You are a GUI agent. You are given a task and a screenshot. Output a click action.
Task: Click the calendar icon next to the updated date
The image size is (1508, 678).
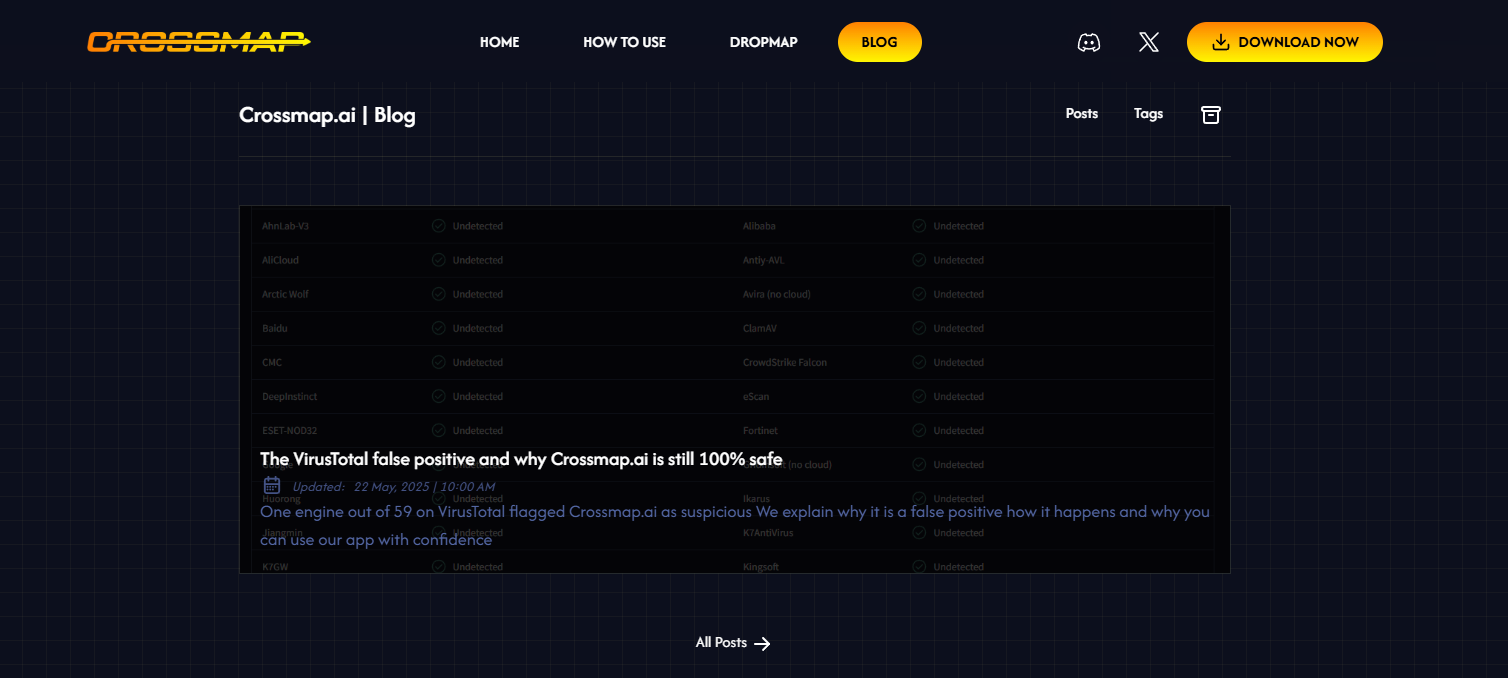click(272, 485)
